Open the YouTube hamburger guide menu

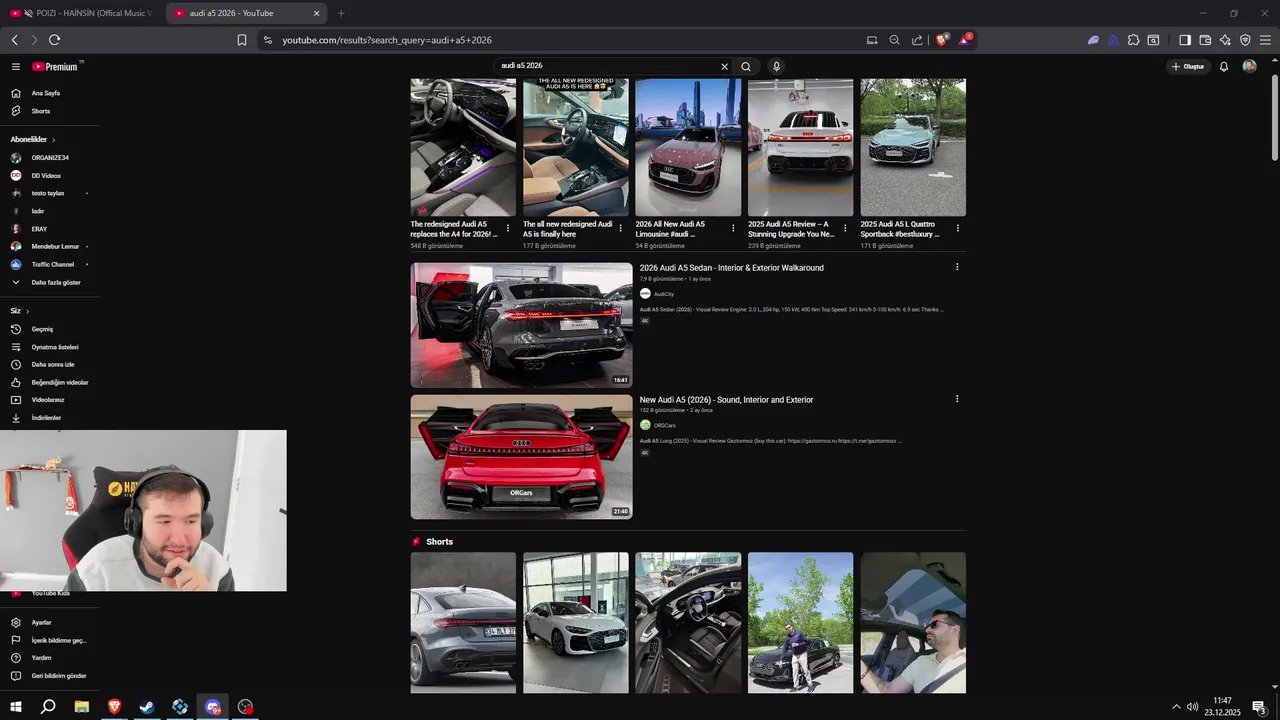click(15, 67)
